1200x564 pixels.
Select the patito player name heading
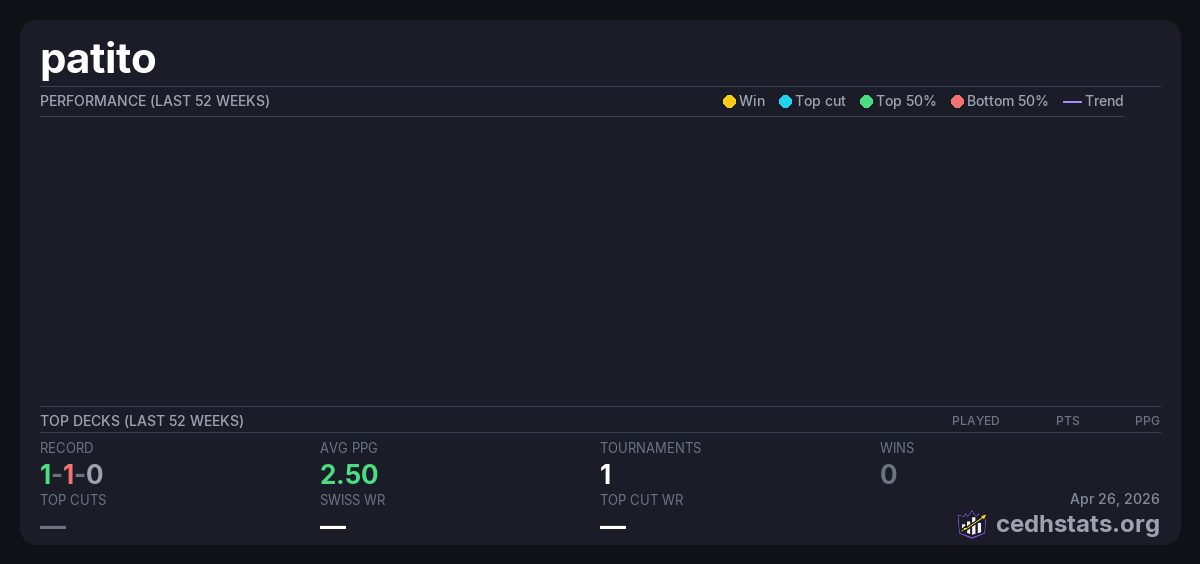(98, 59)
